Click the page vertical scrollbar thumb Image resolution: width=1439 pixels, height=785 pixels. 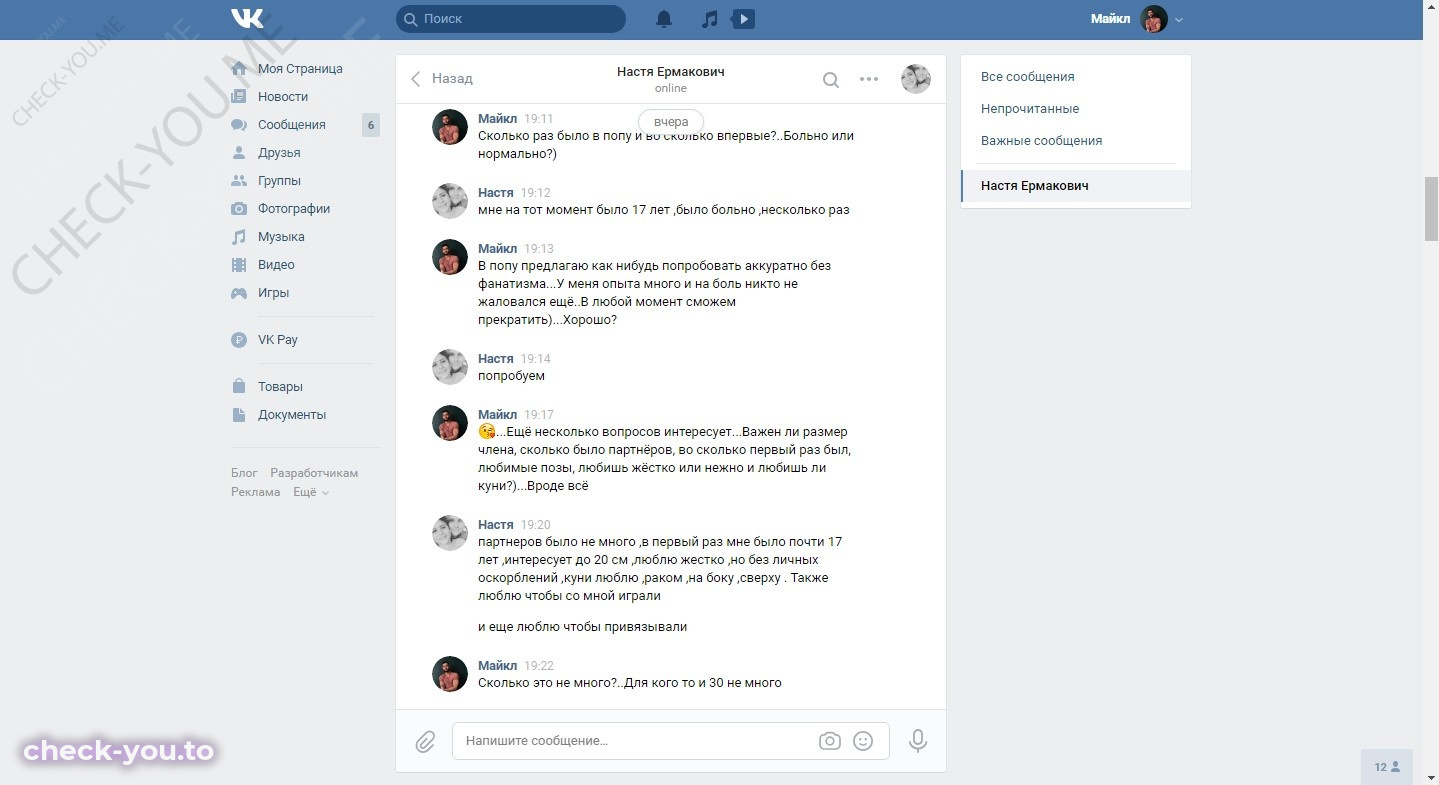click(x=1431, y=209)
